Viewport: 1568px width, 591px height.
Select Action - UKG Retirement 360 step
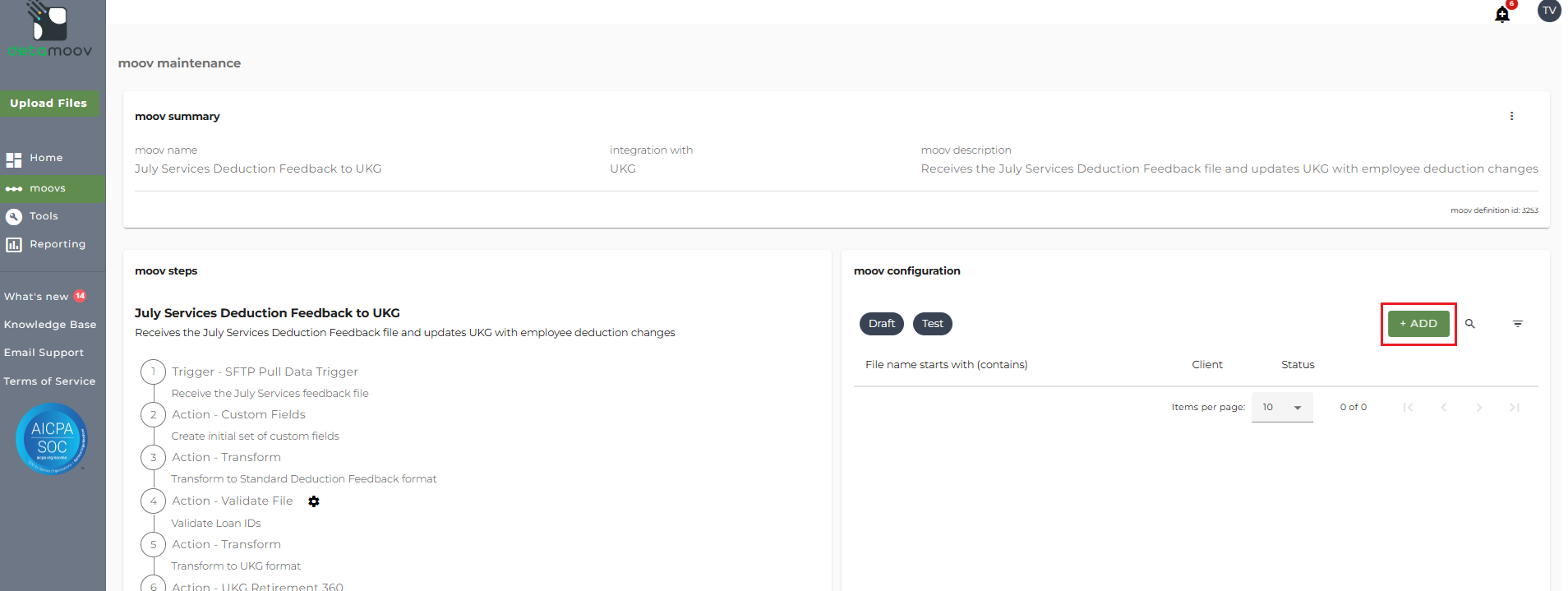tap(257, 585)
